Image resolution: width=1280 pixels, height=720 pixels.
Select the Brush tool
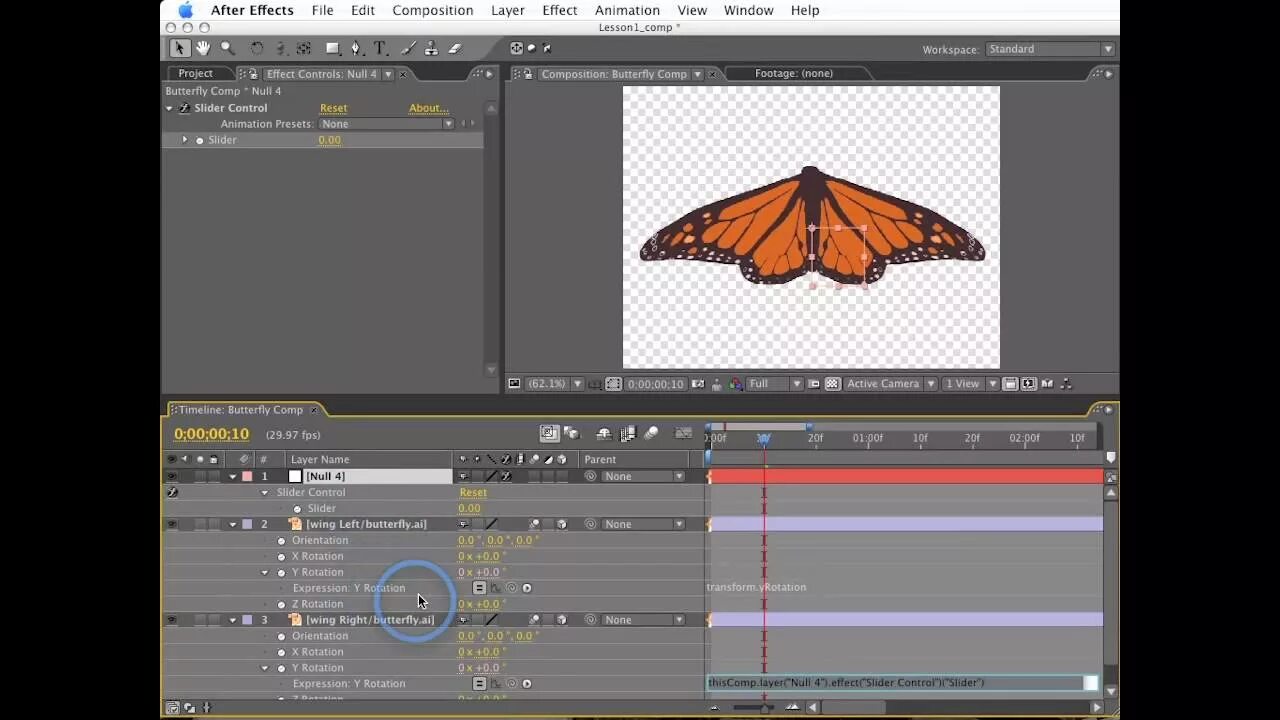click(408, 48)
